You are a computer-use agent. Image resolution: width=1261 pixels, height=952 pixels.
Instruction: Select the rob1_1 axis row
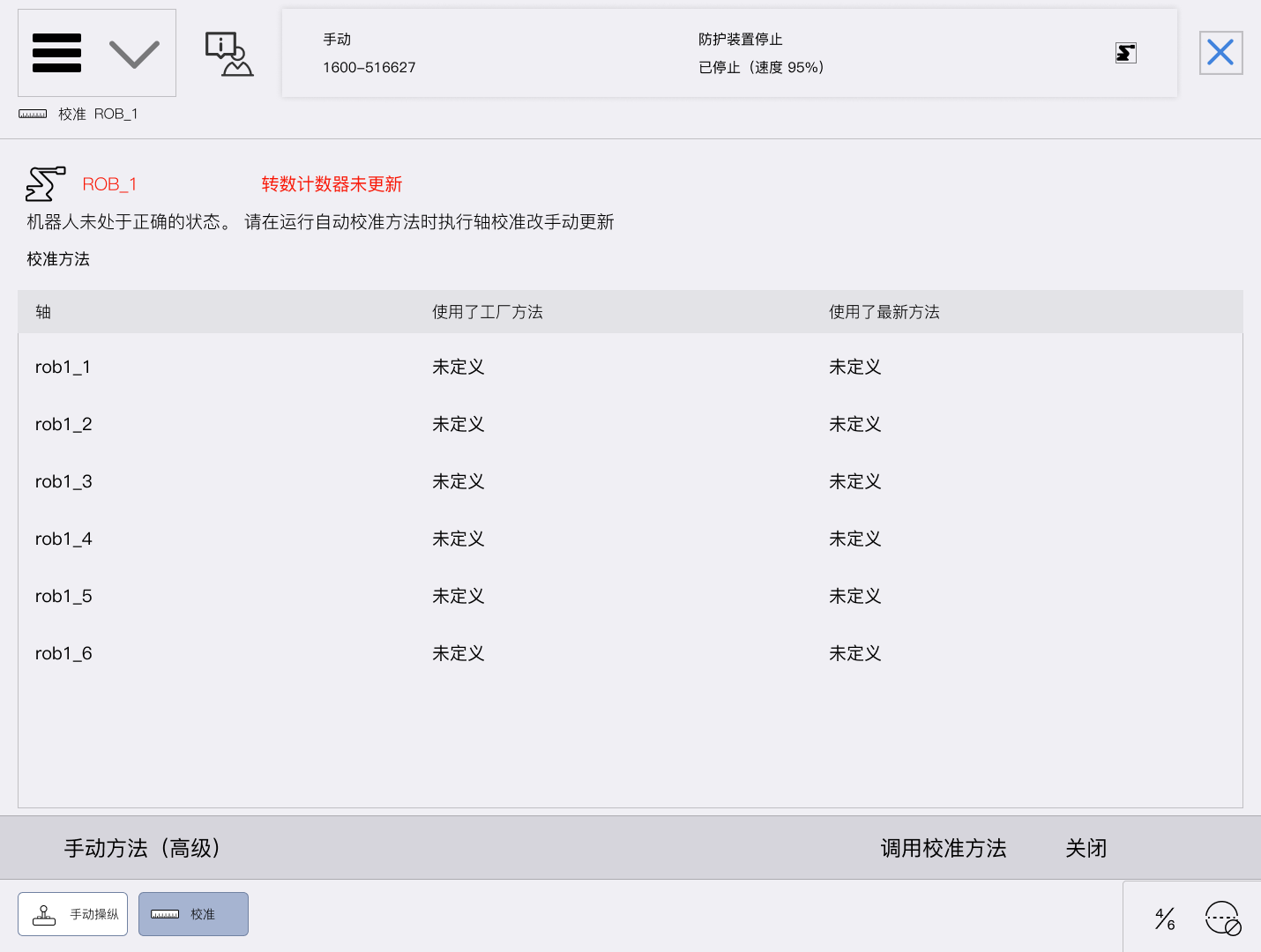coord(630,367)
